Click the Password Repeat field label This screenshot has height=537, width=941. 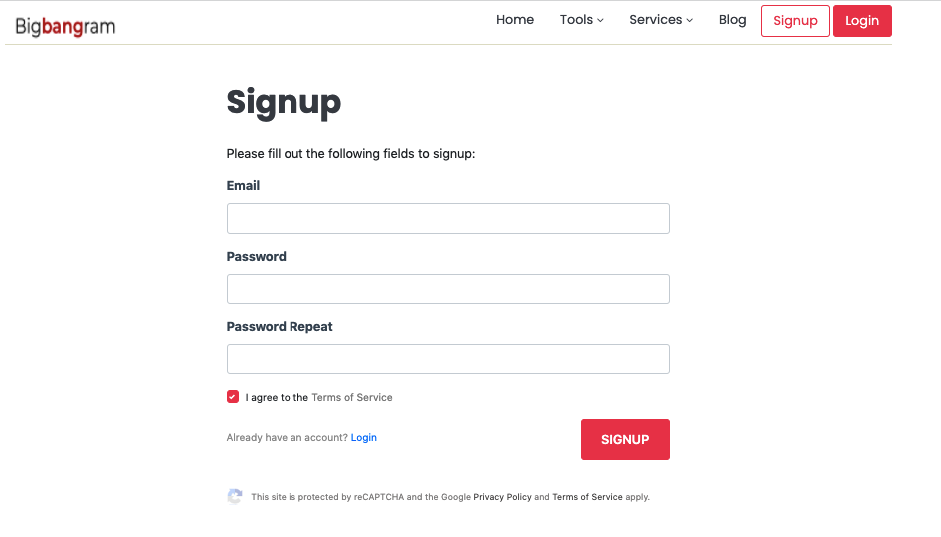coord(280,327)
